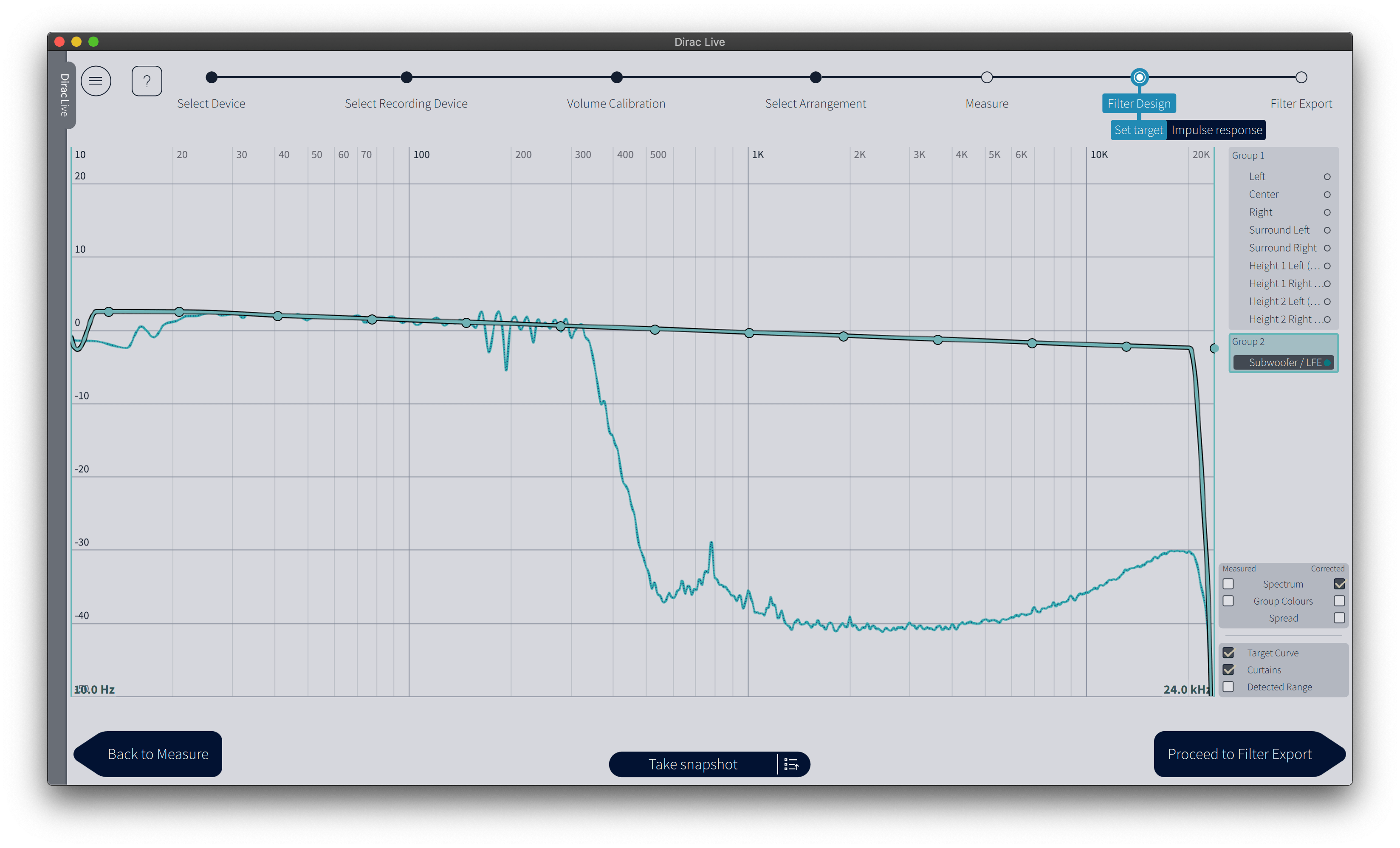Click the target curve control point near 40 Hz
The height and width of the screenshot is (848, 1400).
pos(277,316)
